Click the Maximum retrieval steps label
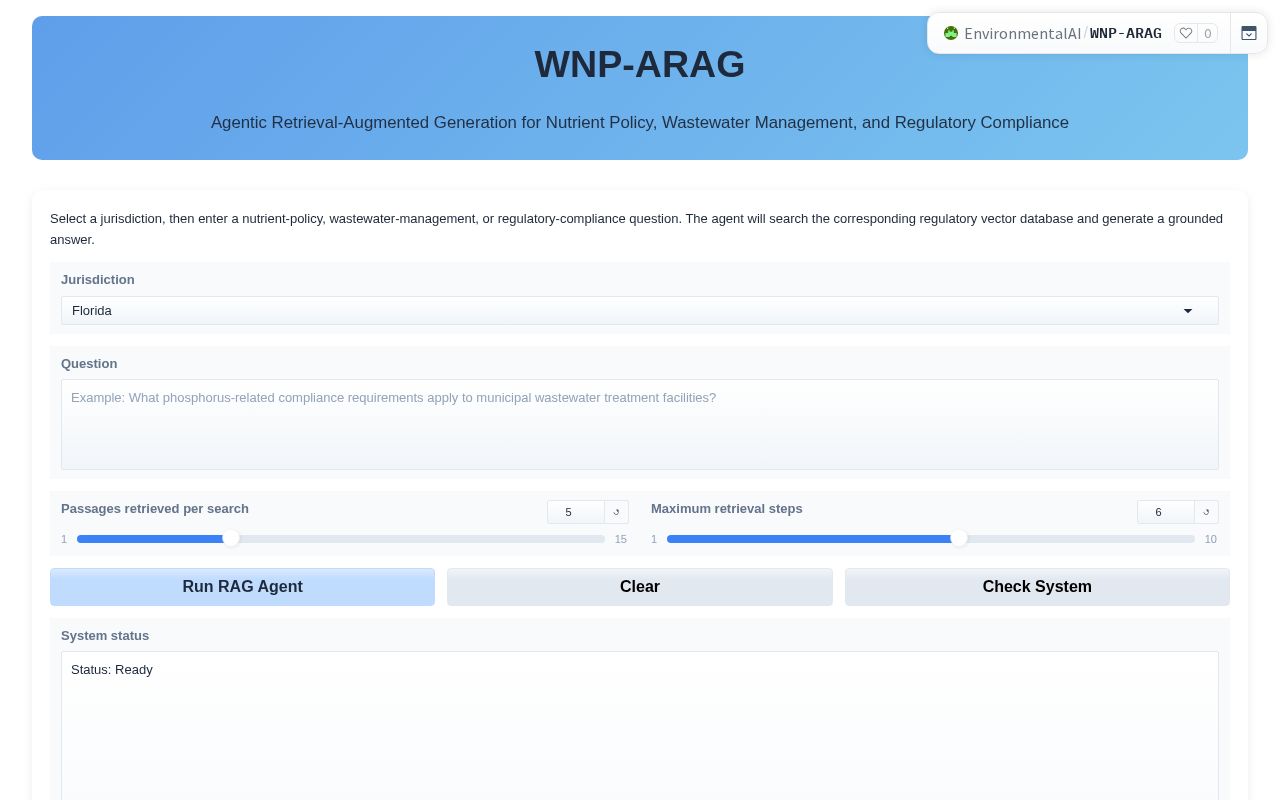Viewport: 1280px width, 800px height. point(727,508)
